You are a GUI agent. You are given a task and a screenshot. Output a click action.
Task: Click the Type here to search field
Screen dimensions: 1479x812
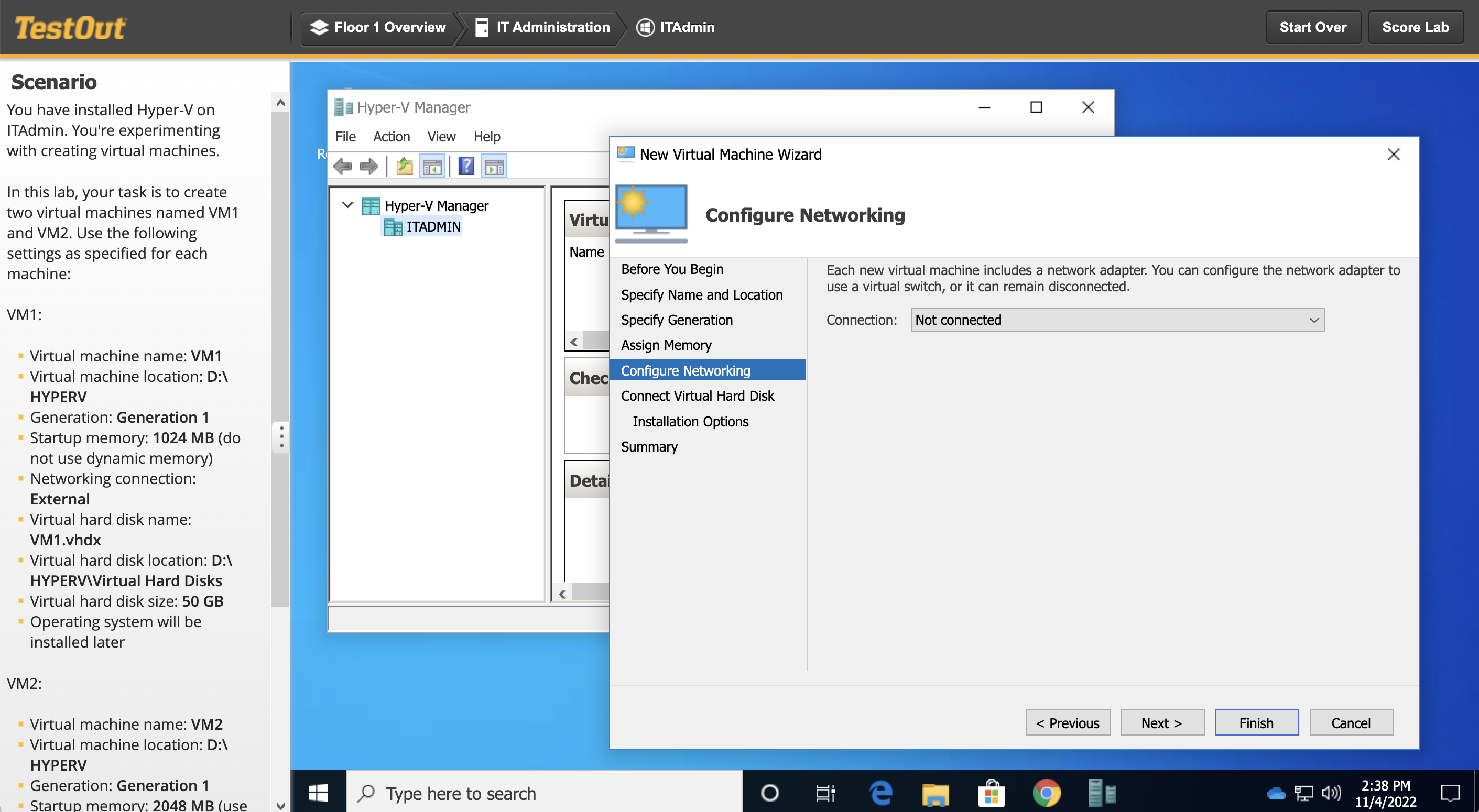517,793
